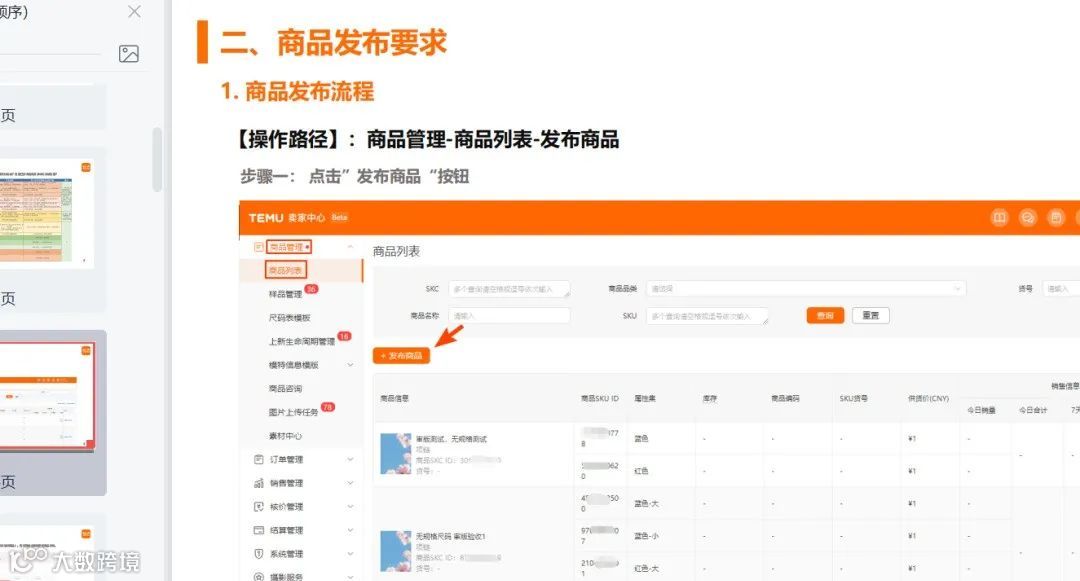Click the 属性集 column header
Image resolution: width=1080 pixels, height=581 pixels.
645,399
